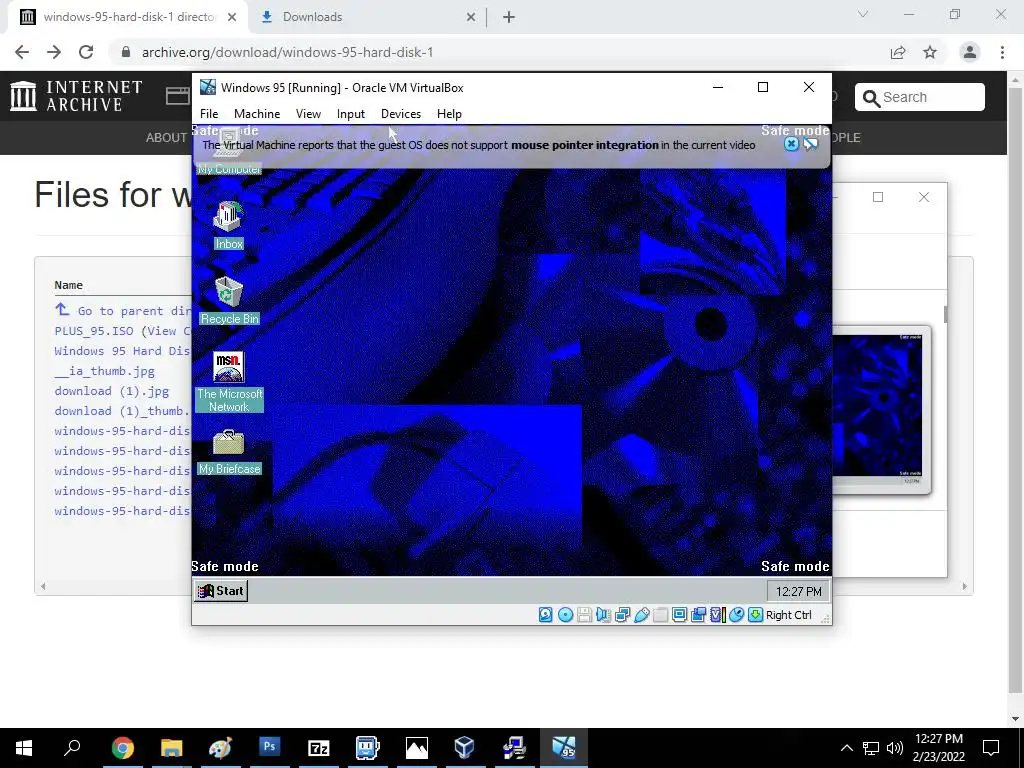Open the notification center icon
Image resolution: width=1024 pixels, height=768 pixels.
pos(991,748)
